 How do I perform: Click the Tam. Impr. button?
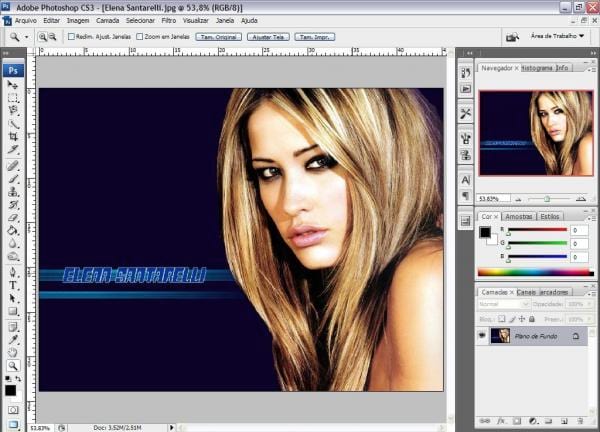pyautogui.click(x=315, y=37)
